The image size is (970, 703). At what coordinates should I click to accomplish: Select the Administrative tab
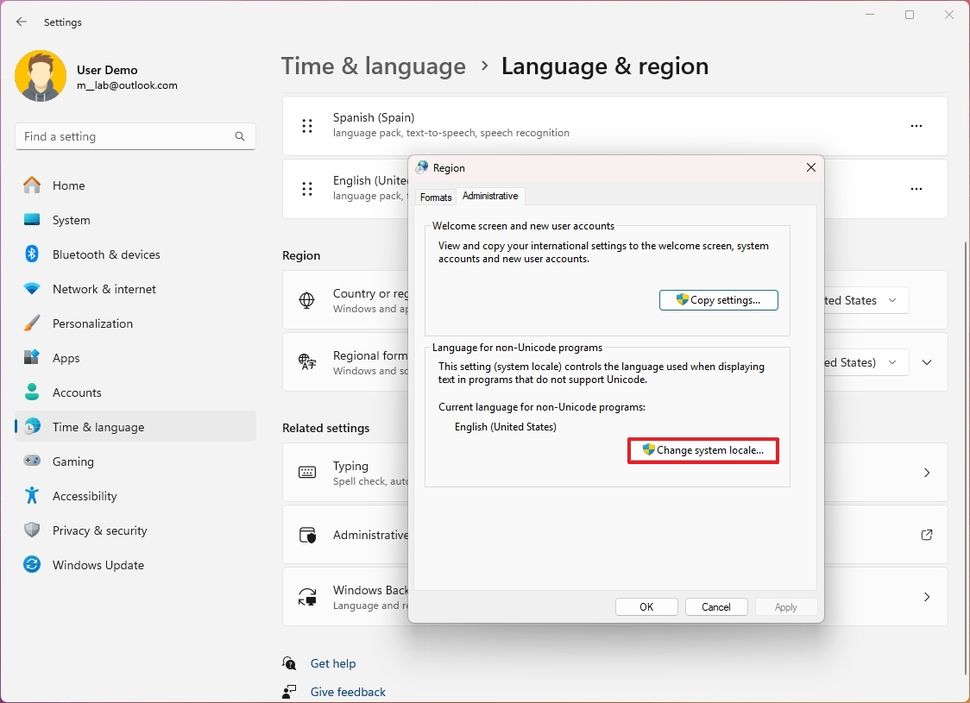[x=490, y=195]
